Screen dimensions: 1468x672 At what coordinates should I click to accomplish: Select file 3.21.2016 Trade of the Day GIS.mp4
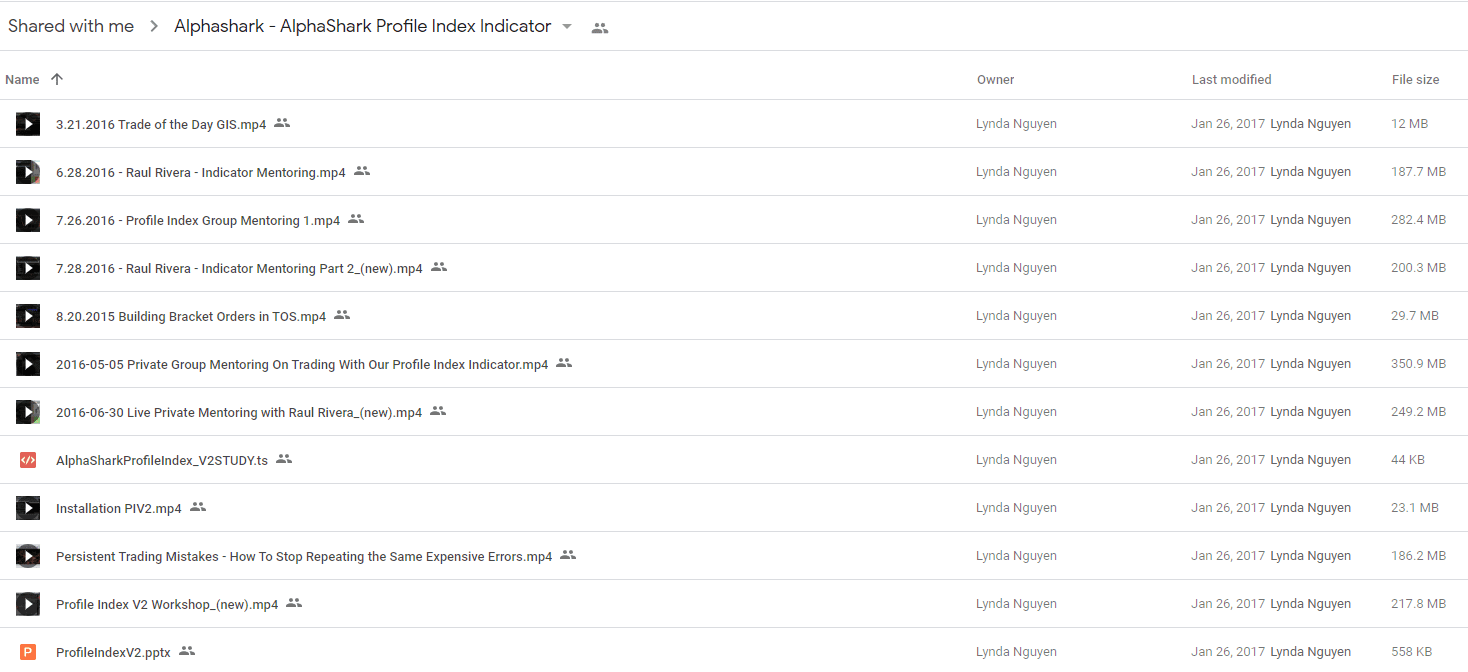click(161, 125)
